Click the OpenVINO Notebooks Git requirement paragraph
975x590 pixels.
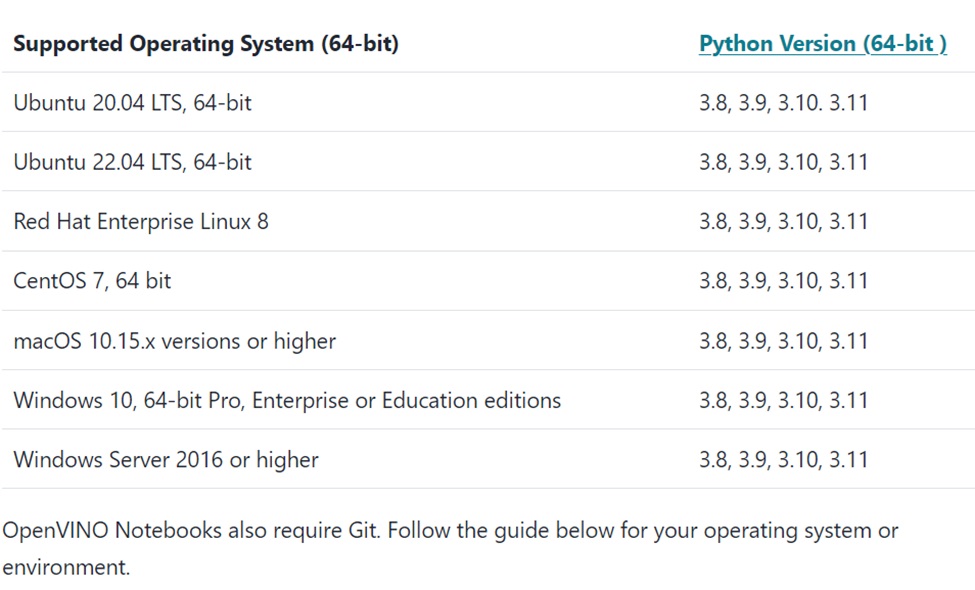[451, 548]
